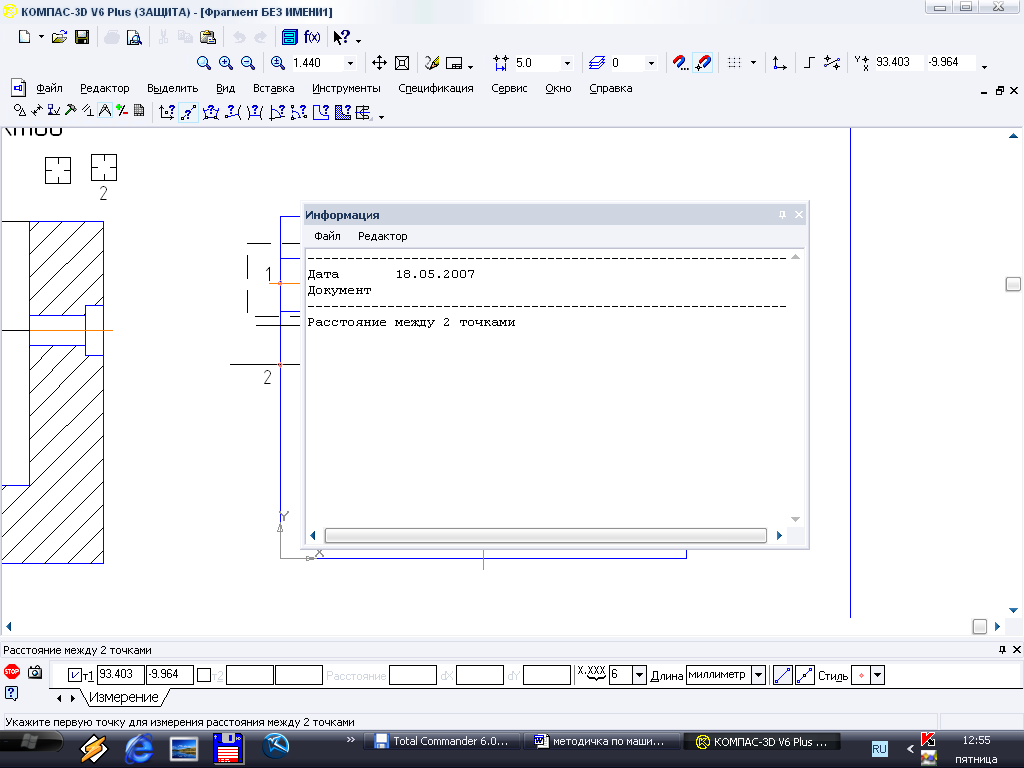
Task: Toggle the point coordinates measurement icon
Action: point(167,112)
